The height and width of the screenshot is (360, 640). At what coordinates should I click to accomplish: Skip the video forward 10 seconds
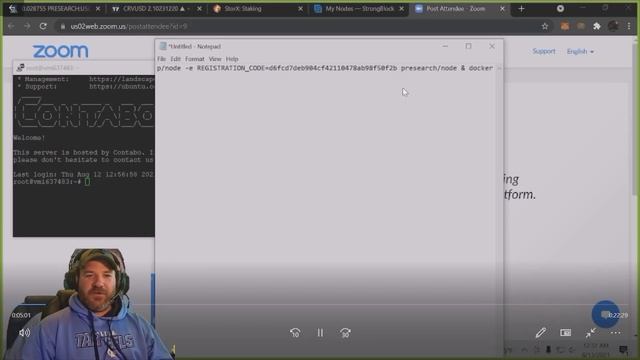(345, 333)
